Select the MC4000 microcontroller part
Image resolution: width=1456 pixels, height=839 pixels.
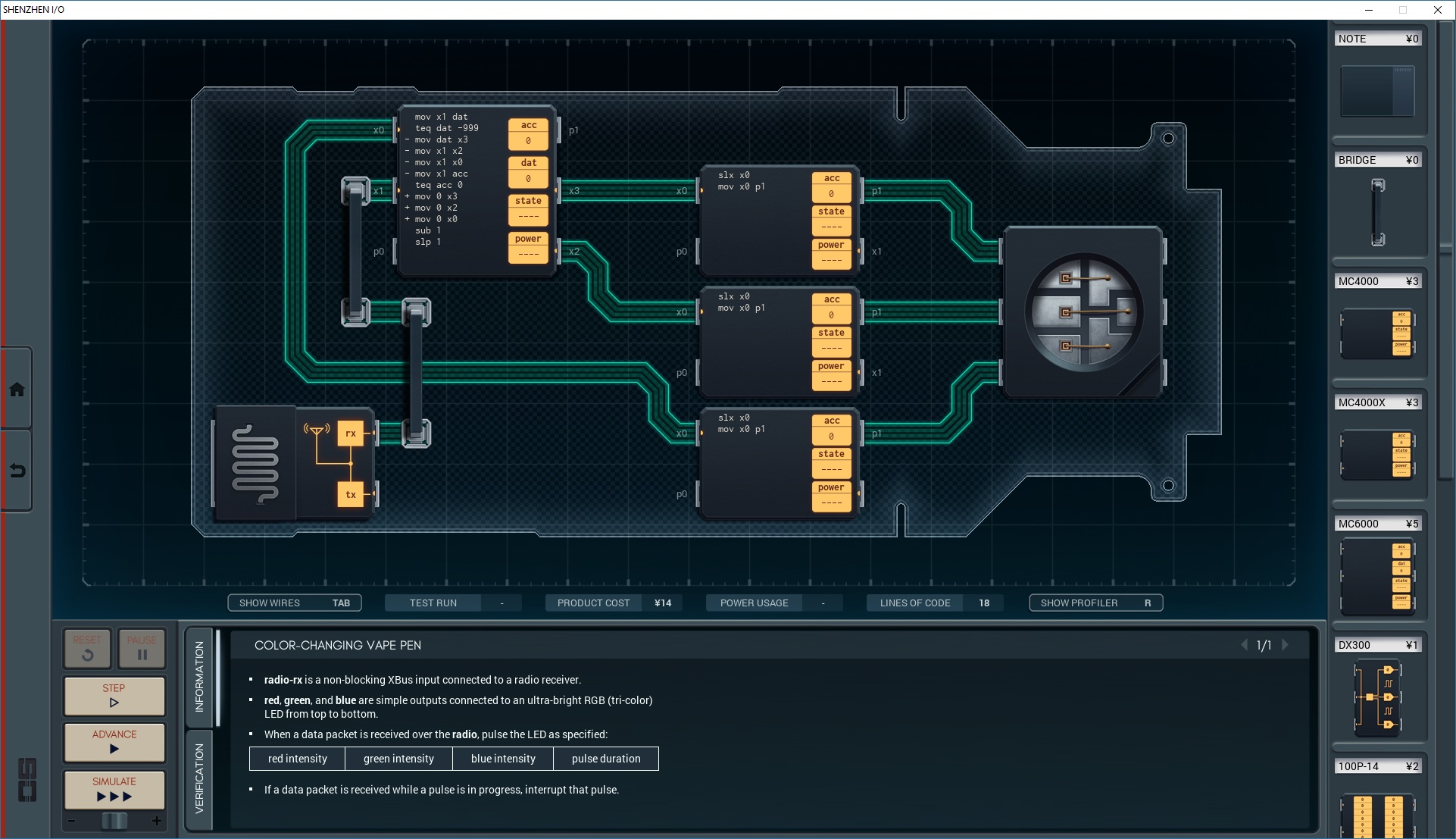click(1377, 333)
